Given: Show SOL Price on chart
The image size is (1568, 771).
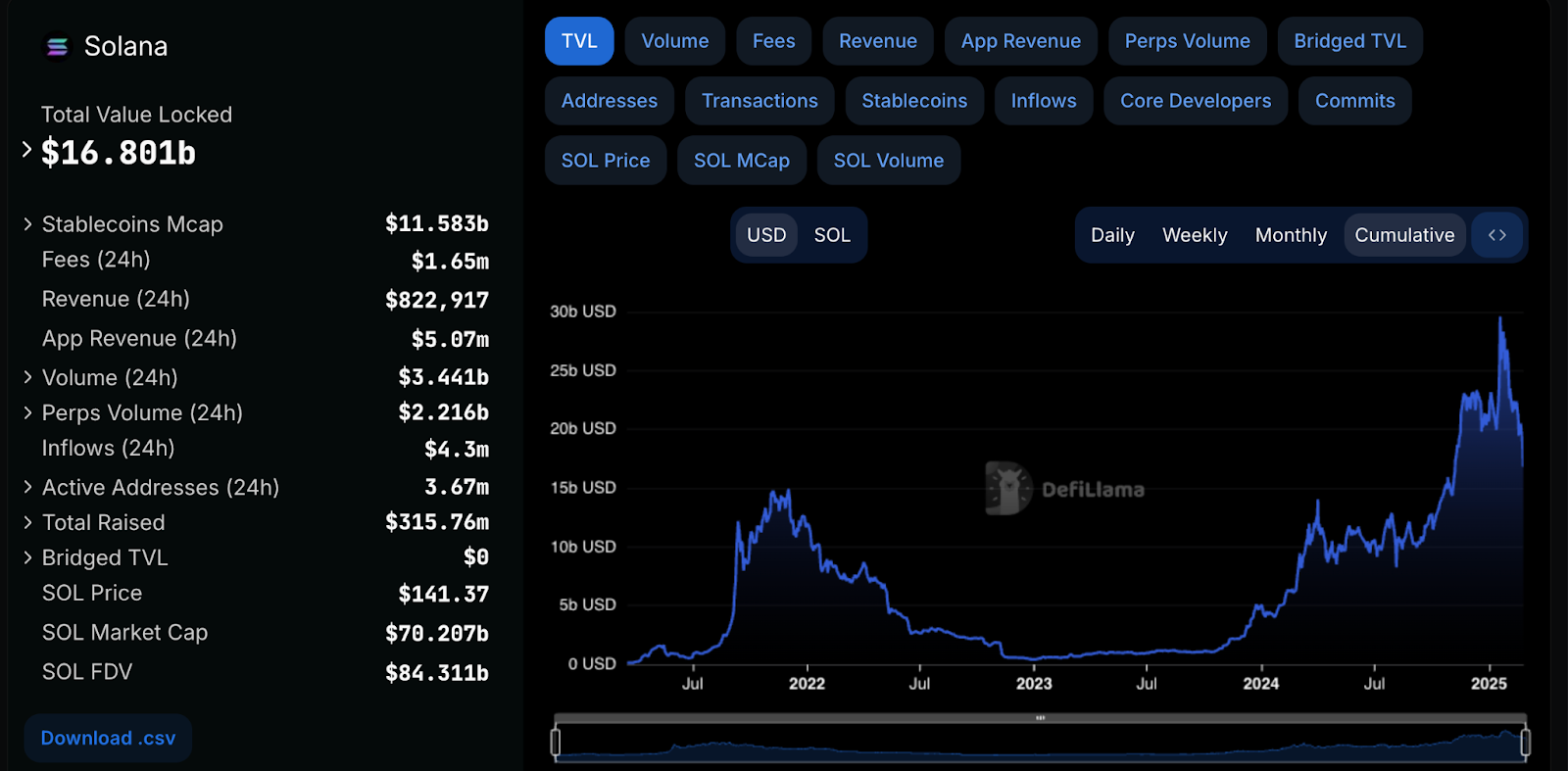Looking at the screenshot, I should tap(606, 161).
